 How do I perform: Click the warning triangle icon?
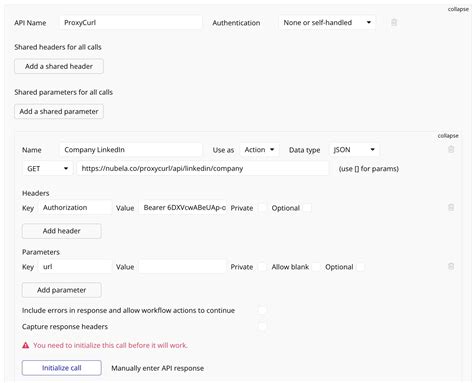point(26,345)
